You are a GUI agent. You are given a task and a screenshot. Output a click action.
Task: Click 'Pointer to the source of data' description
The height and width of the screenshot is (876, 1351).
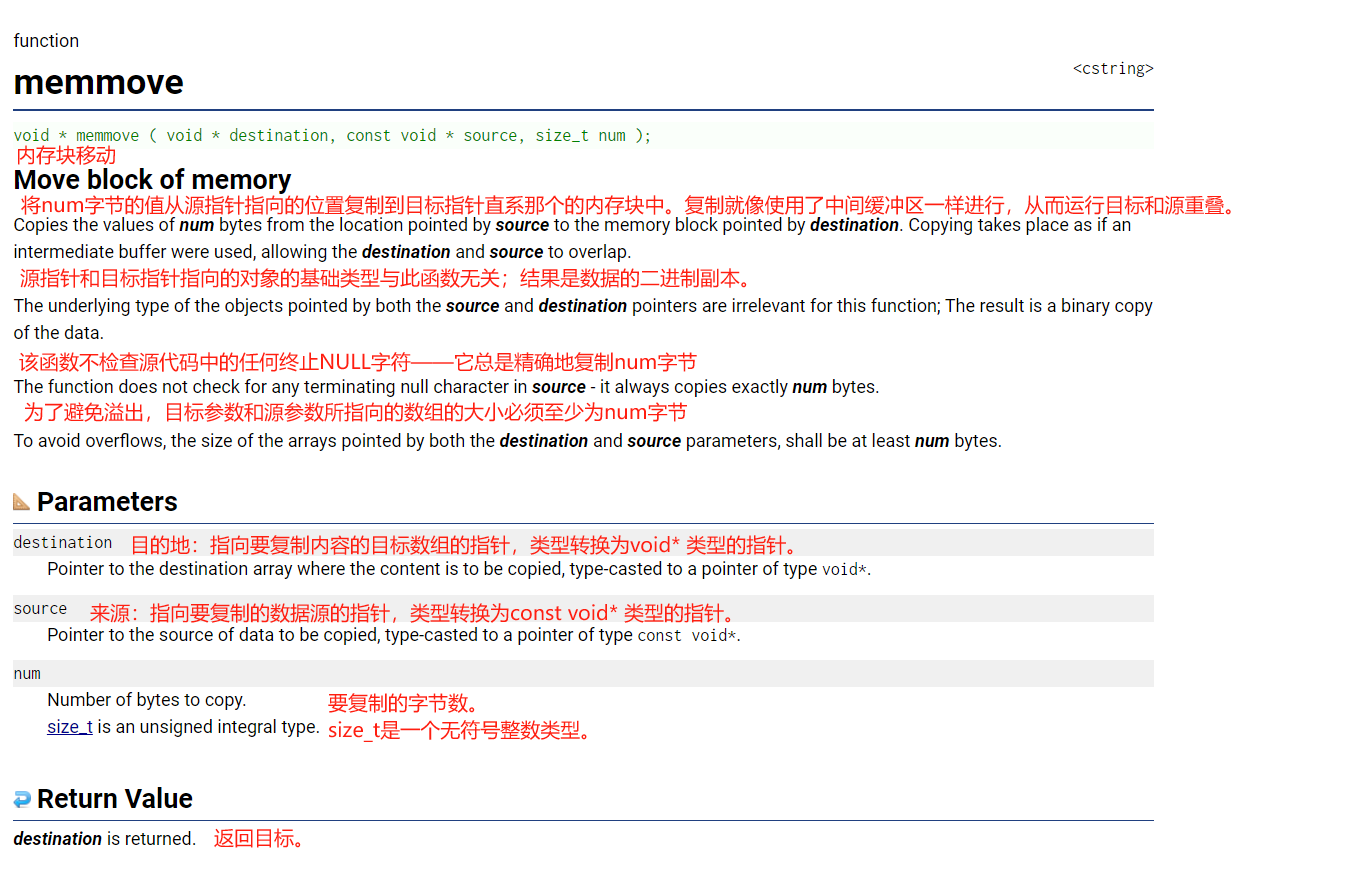(x=394, y=635)
